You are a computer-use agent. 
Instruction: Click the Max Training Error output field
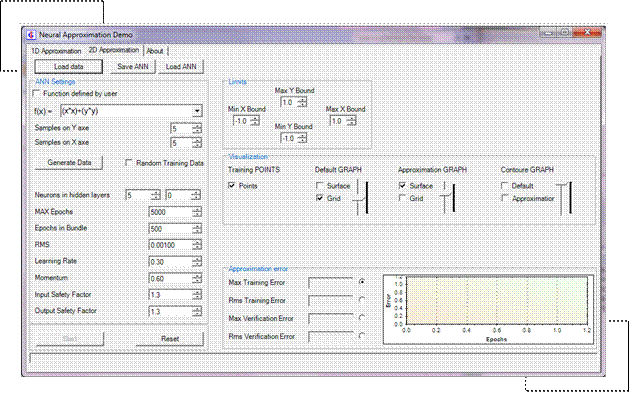[x=331, y=283]
